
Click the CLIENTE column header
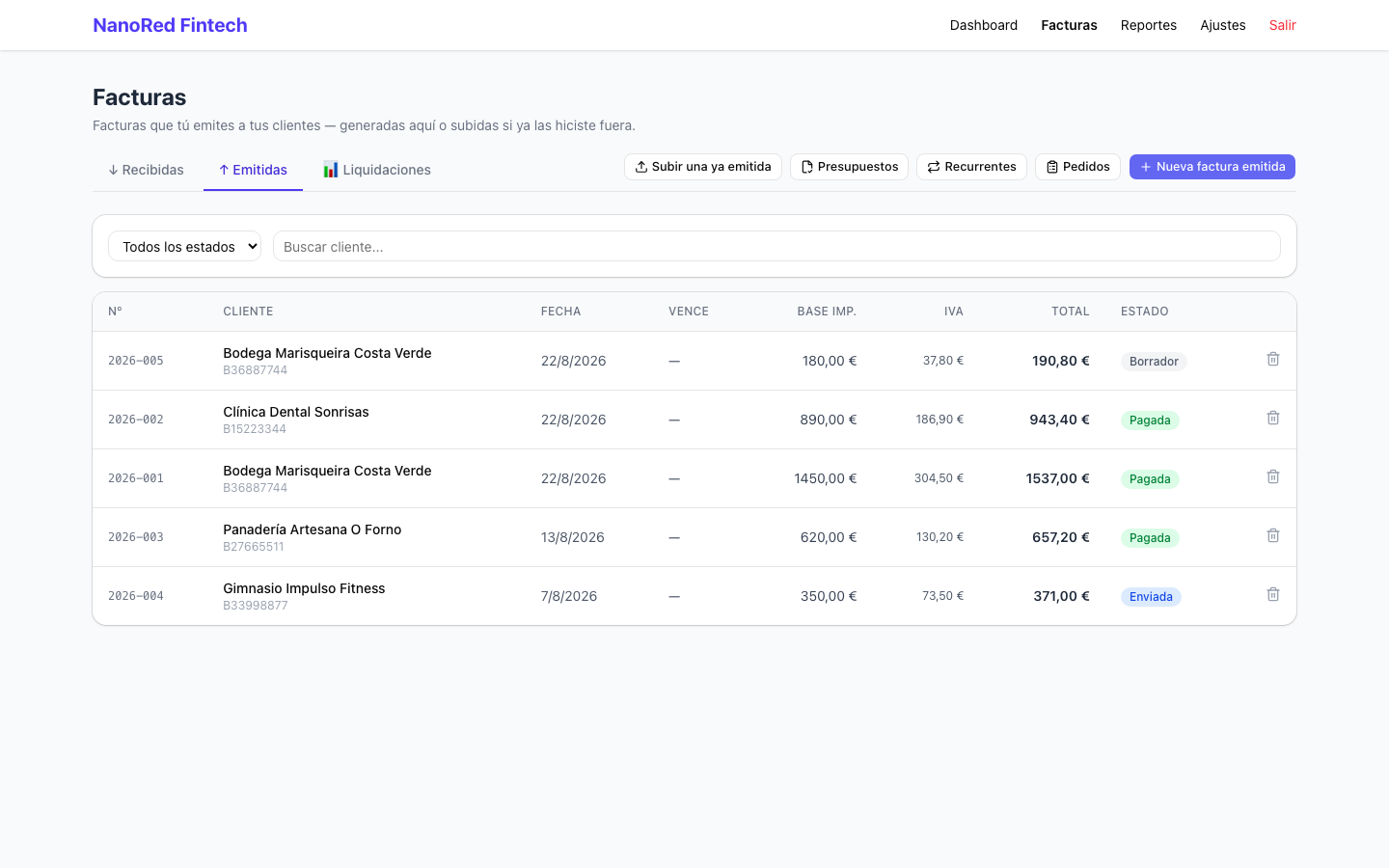click(x=248, y=312)
